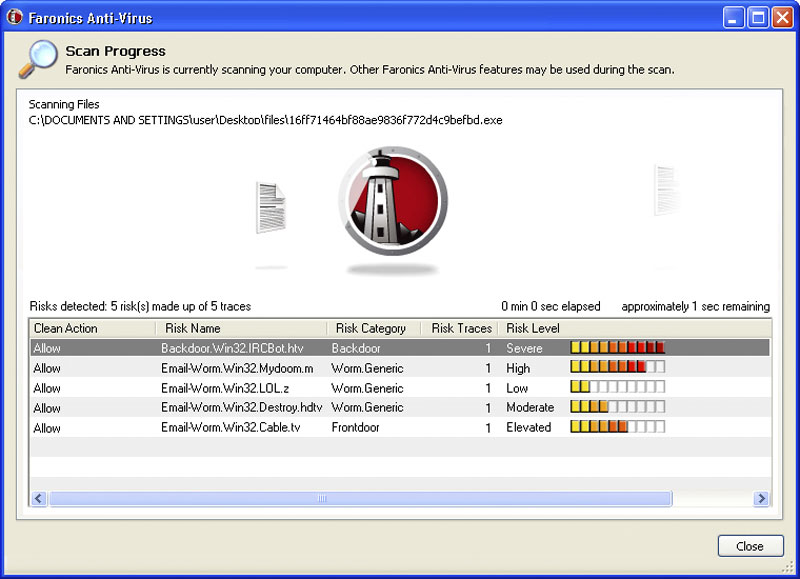Screen dimensions: 800x579
Task: Select the Email-Worm.Win32.Mydoom.m row
Action: click(399, 368)
